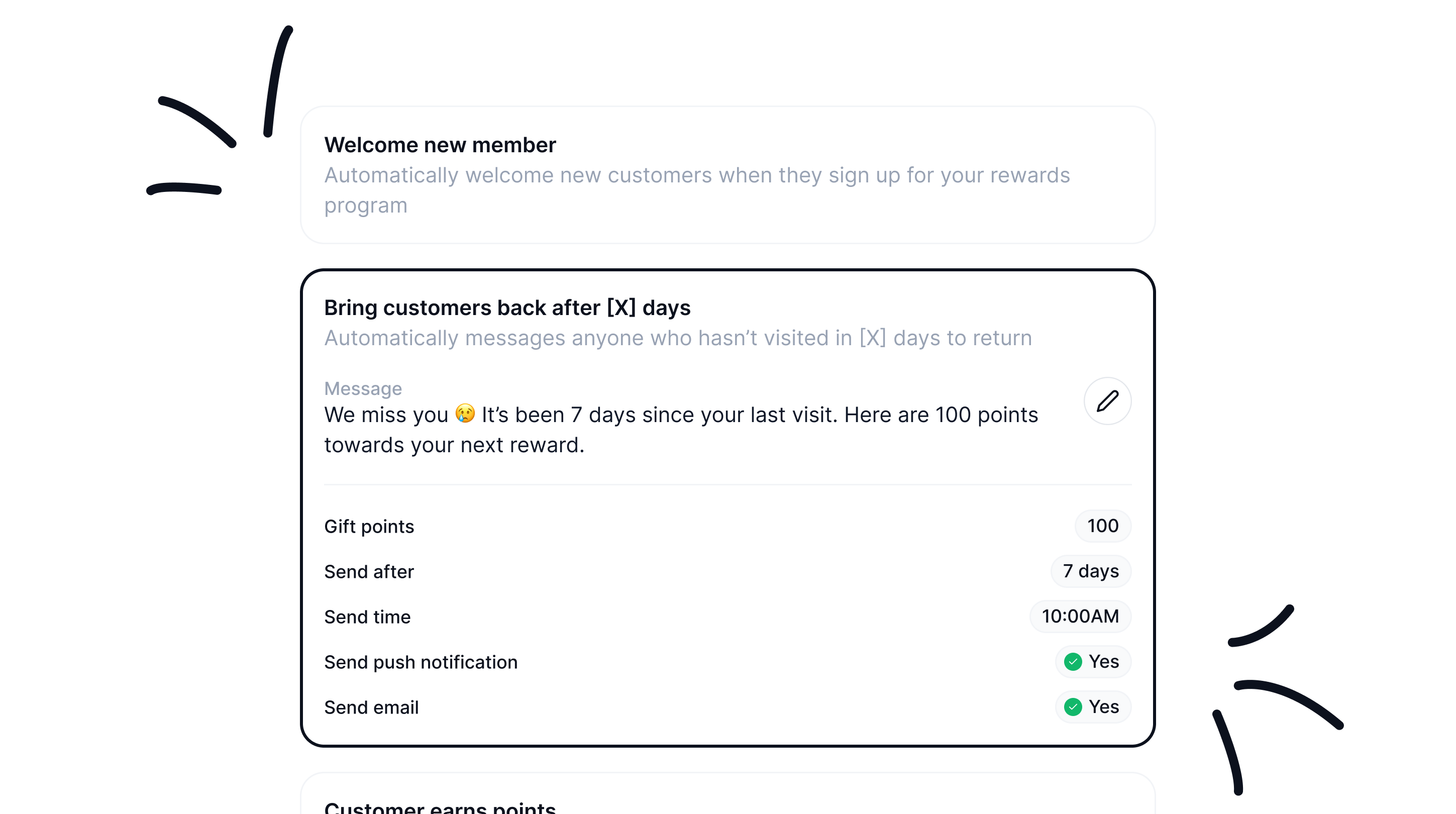Screen dimensions: 1456x814
Task: Click the 100 value chip for Gift points
Action: coord(1102,526)
